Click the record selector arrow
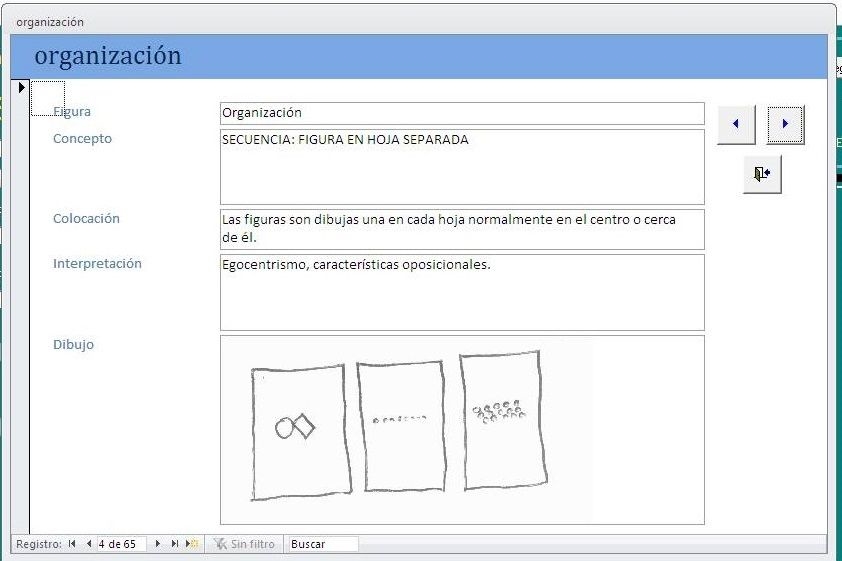Image resolution: width=842 pixels, height=561 pixels. point(20,88)
